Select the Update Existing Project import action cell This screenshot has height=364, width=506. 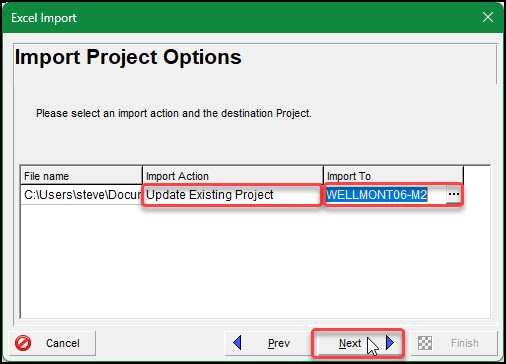233,195
